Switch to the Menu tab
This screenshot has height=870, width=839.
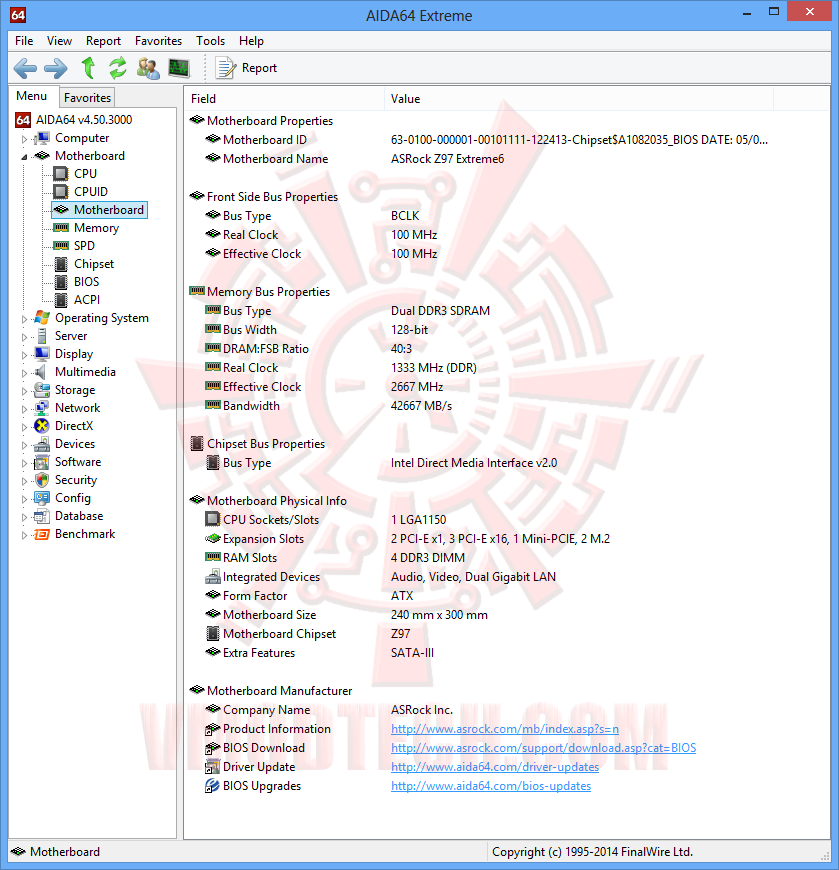tap(32, 96)
